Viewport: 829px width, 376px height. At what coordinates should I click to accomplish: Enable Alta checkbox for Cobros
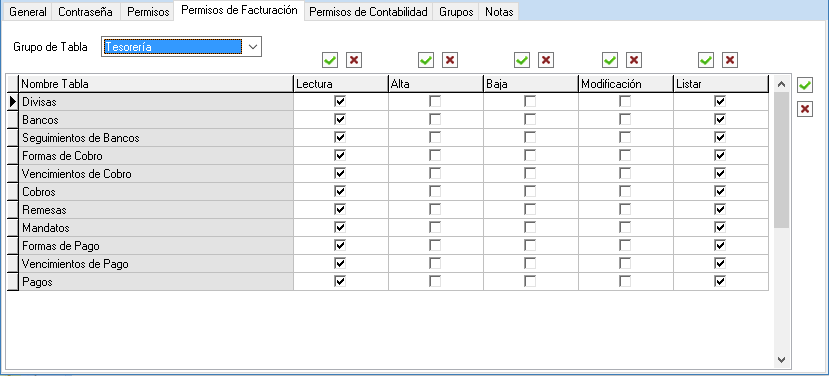(x=435, y=191)
